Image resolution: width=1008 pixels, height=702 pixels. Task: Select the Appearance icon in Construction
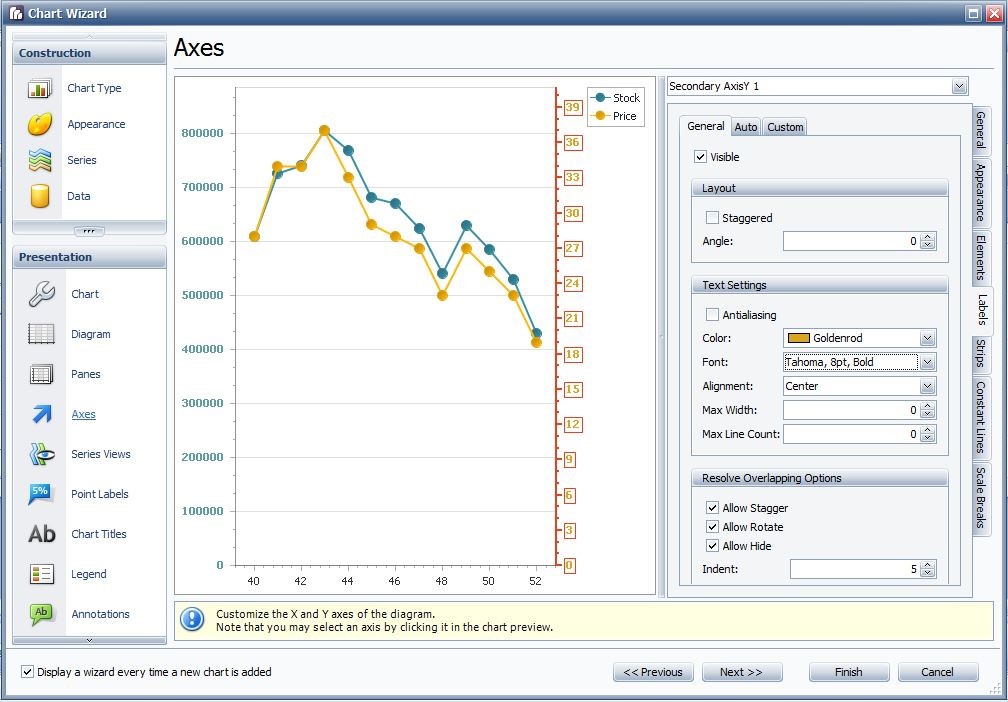point(40,125)
